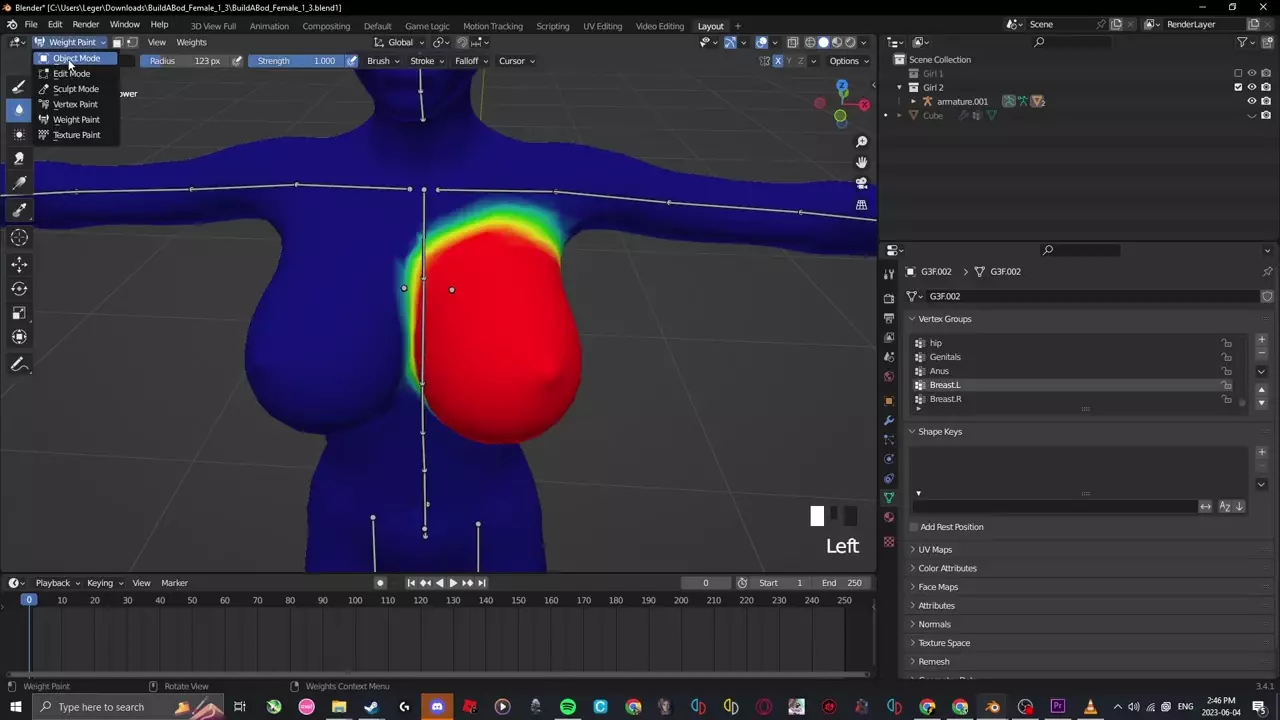
Task: Select the Annotate tool in toolbar
Action: tap(19, 365)
